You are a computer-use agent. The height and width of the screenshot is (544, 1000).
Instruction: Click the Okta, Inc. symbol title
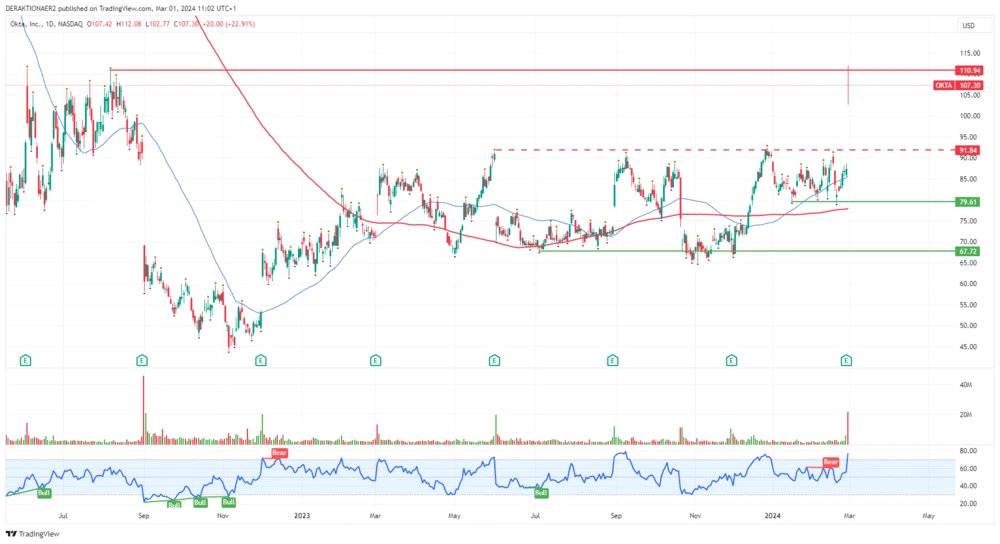[26, 24]
